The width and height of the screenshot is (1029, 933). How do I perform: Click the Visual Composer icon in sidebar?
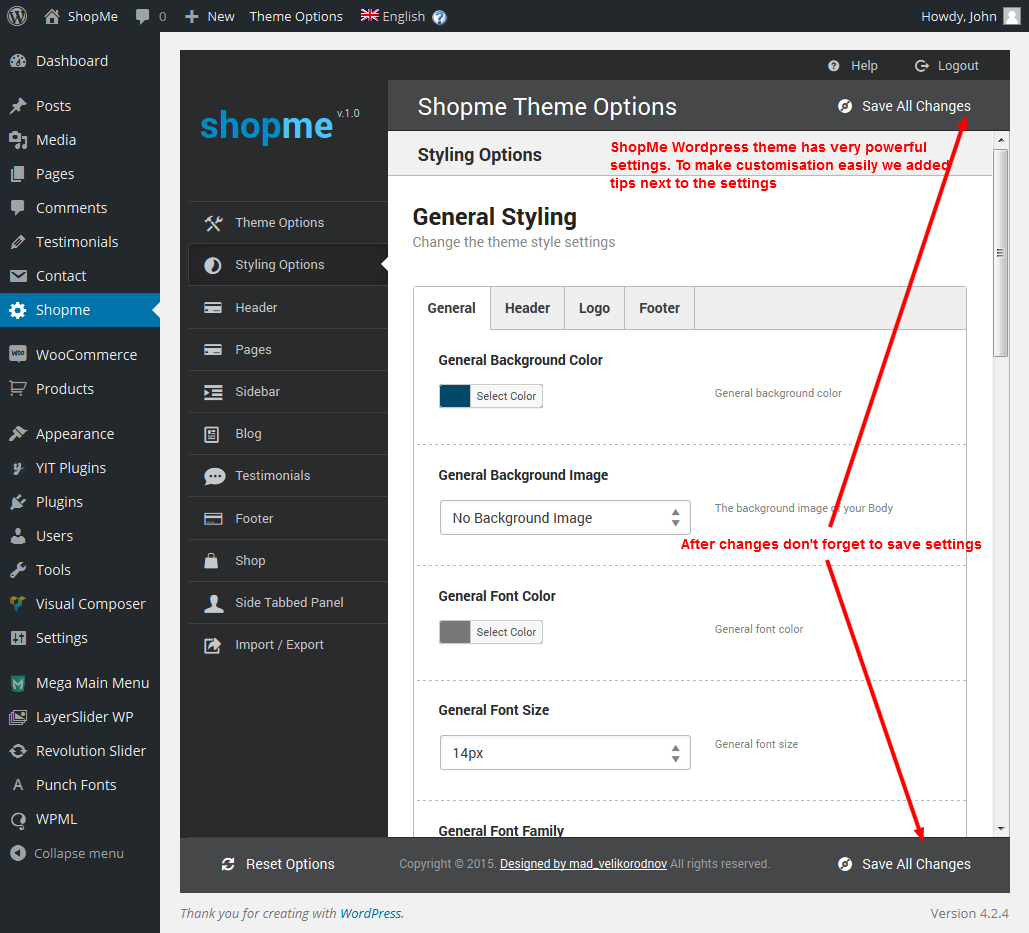point(18,604)
